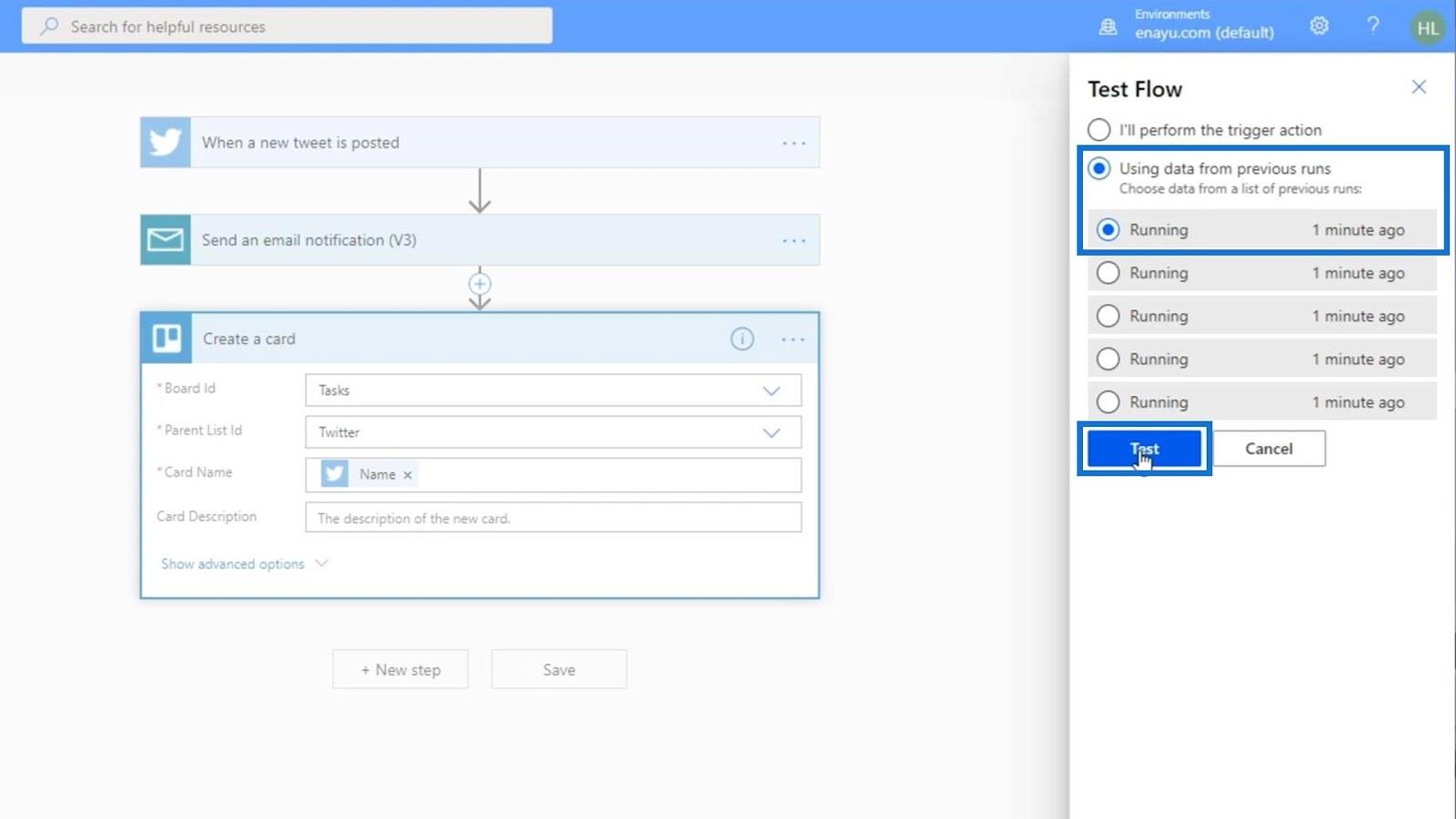Expand the Send an email notification (V3) step
Viewport: 1456px width, 819px height.
point(480,239)
